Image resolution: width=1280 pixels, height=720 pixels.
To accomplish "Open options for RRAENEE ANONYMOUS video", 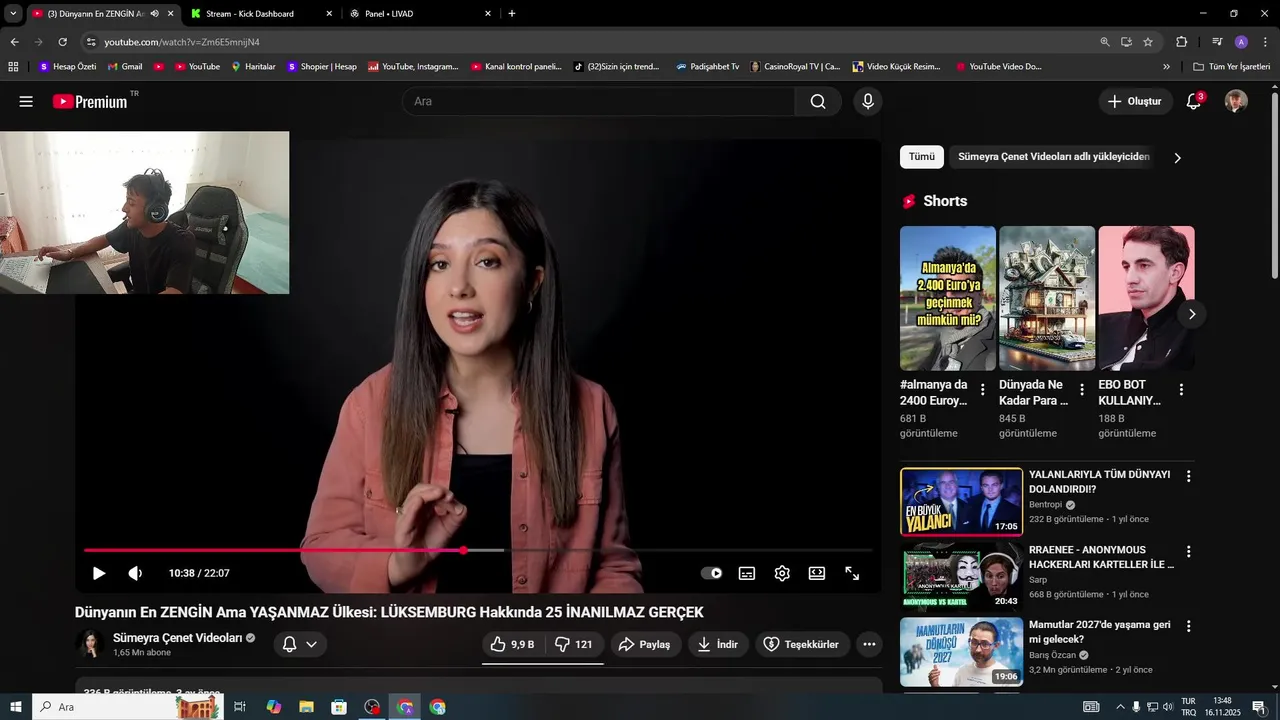I will (1189, 552).
